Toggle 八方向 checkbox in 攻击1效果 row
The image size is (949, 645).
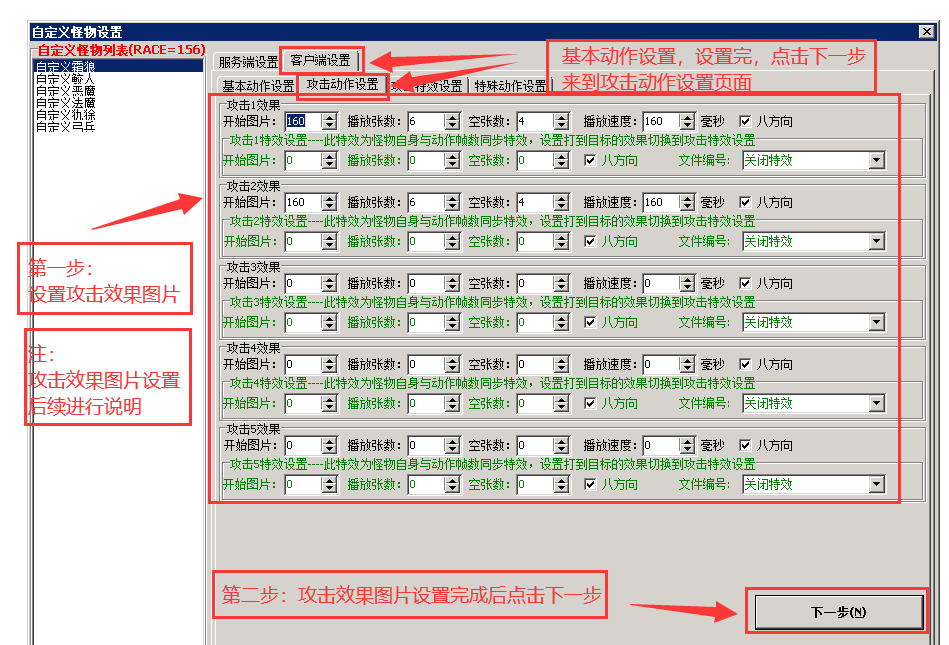coord(745,121)
